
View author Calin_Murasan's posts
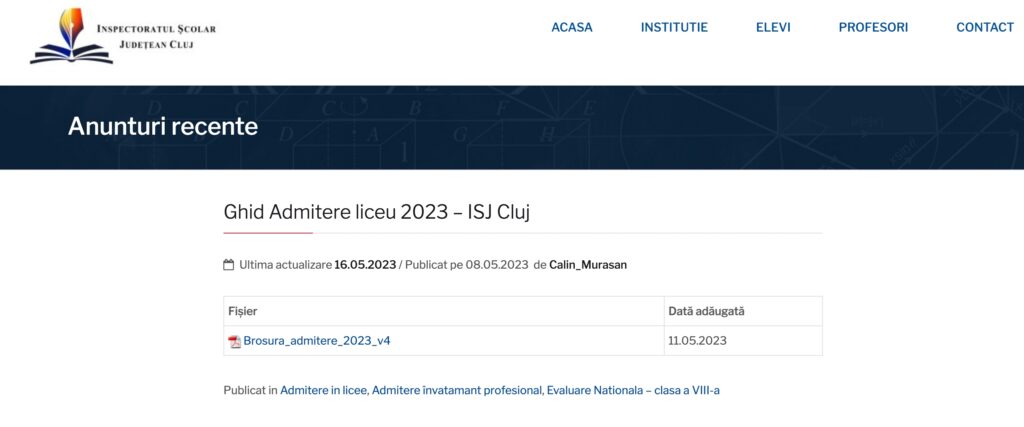[x=588, y=265]
